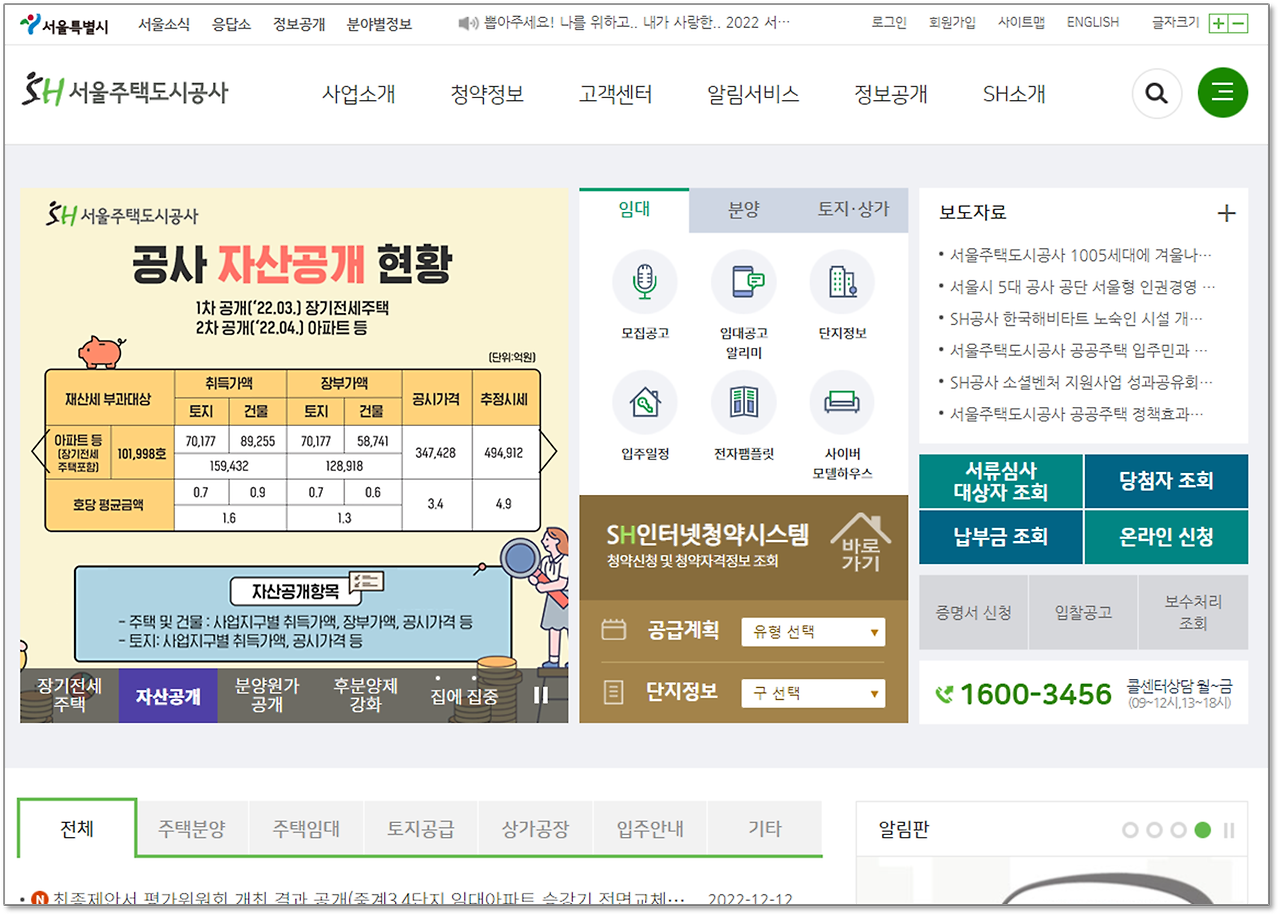
Task: Click the 모집공고 microphone icon
Action: pyautogui.click(x=644, y=282)
